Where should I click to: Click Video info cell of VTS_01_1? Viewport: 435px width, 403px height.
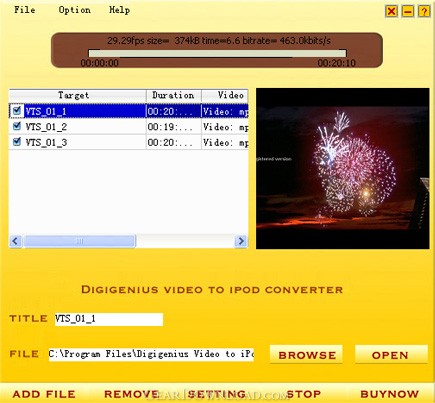[x=225, y=111]
